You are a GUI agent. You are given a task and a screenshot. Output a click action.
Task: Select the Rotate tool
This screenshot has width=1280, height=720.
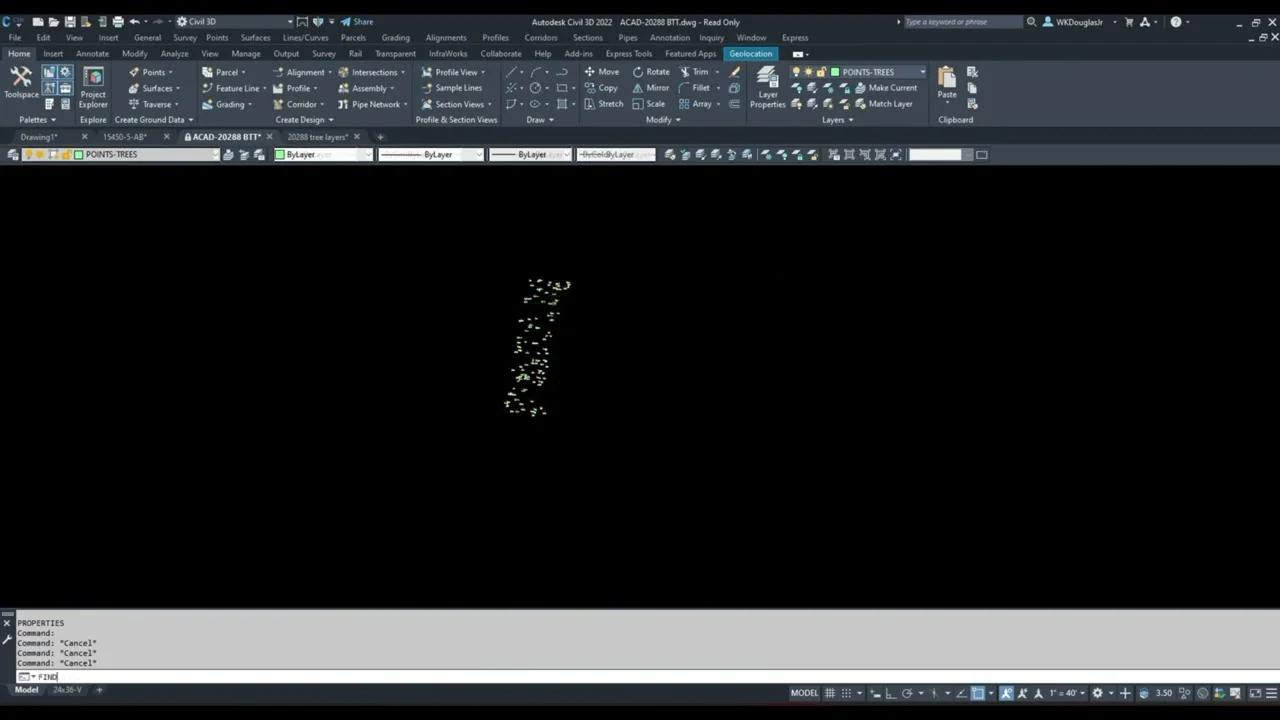tap(650, 72)
